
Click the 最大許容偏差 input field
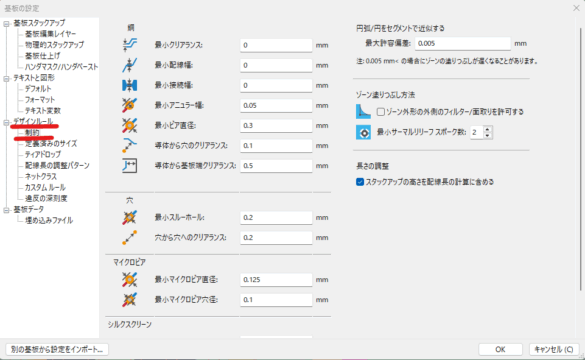[463, 44]
